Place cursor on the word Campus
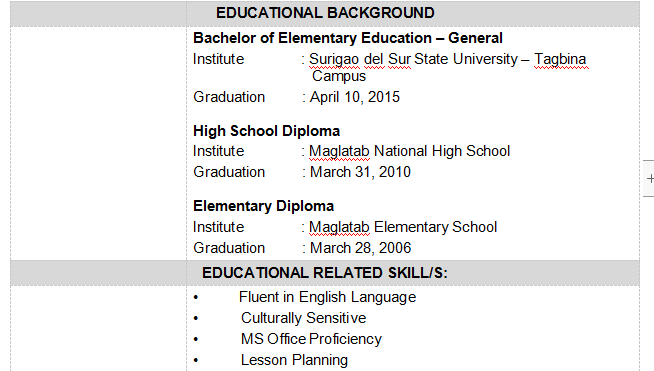Viewport: 654px width, 371px height. click(339, 76)
